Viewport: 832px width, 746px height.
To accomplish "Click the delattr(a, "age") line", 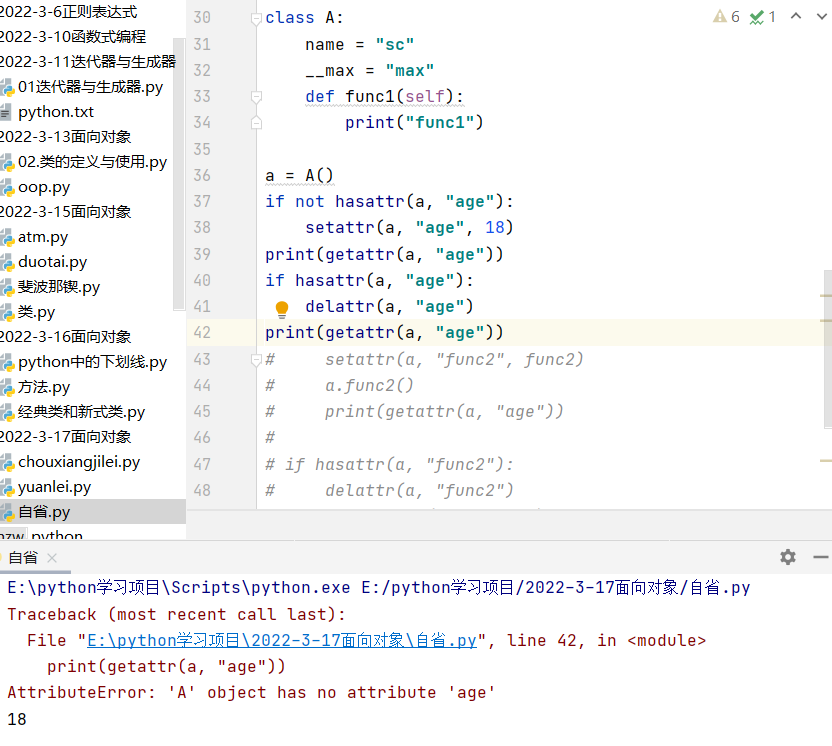I will 389,307.
